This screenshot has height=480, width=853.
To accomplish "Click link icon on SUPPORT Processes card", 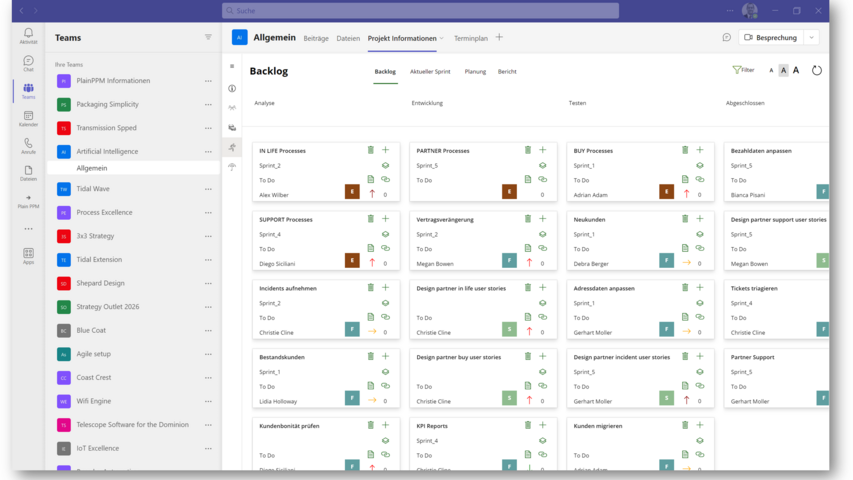I will coord(385,248).
